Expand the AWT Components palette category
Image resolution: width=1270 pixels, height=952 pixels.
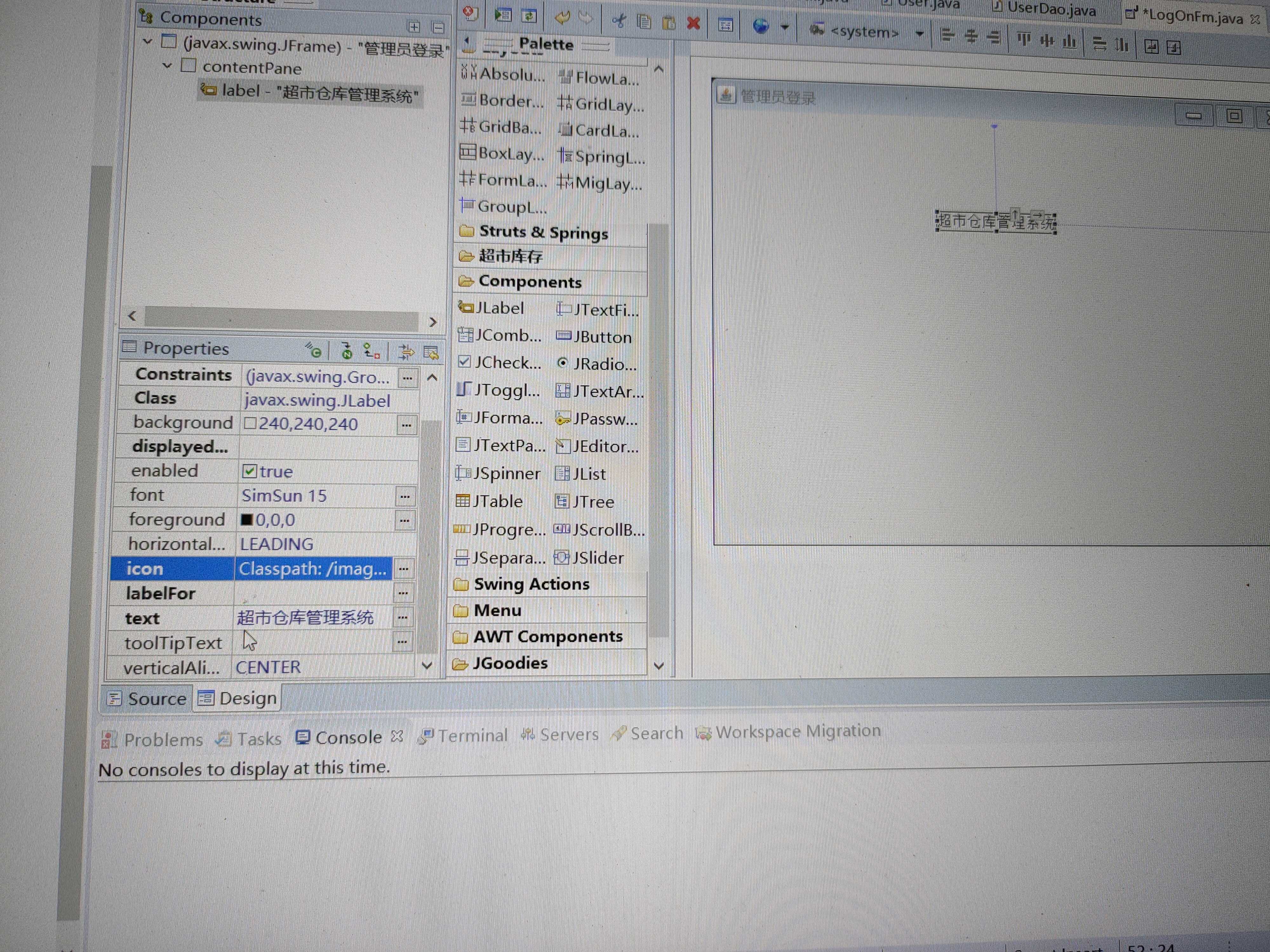(x=547, y=637)
